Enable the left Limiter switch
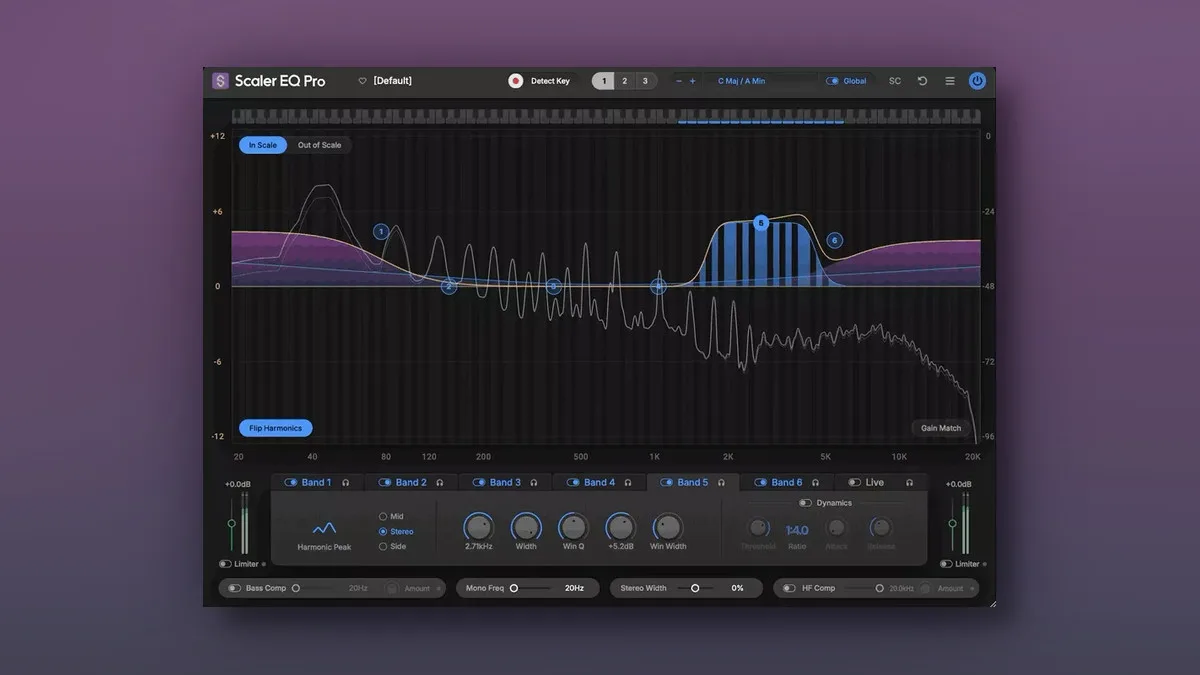 (x=225, y=564)
